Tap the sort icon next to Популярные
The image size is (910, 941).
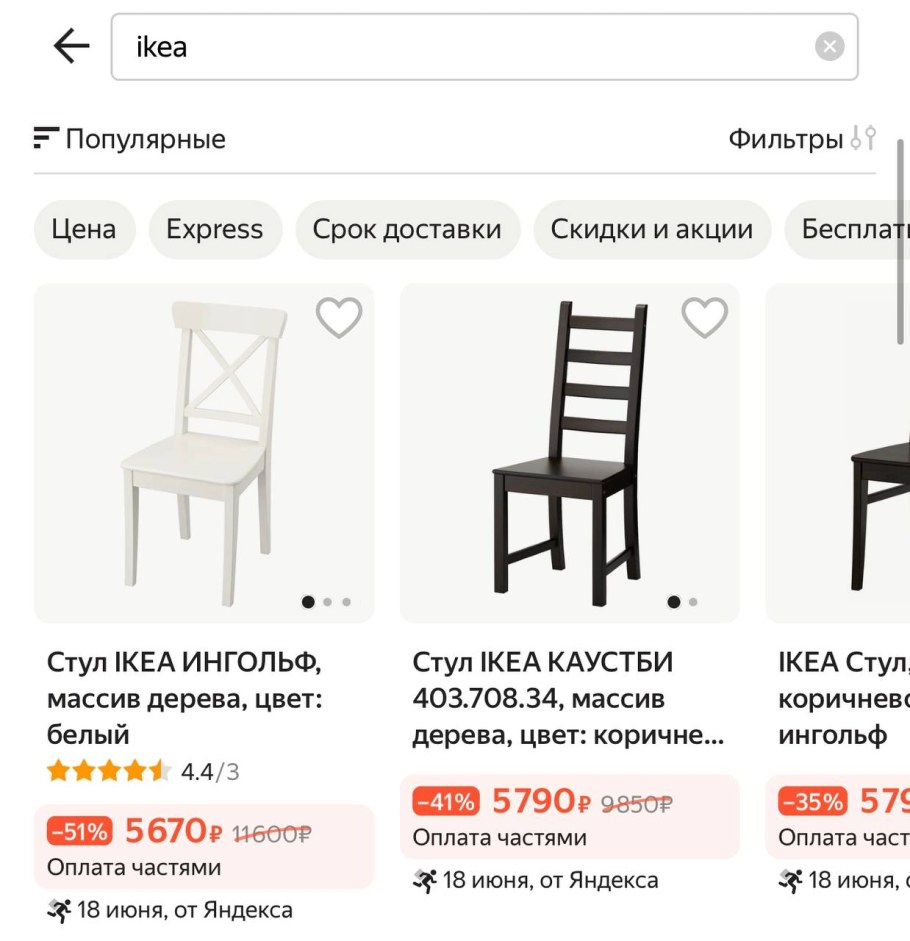pyautogui.click(x=44, y=138)
